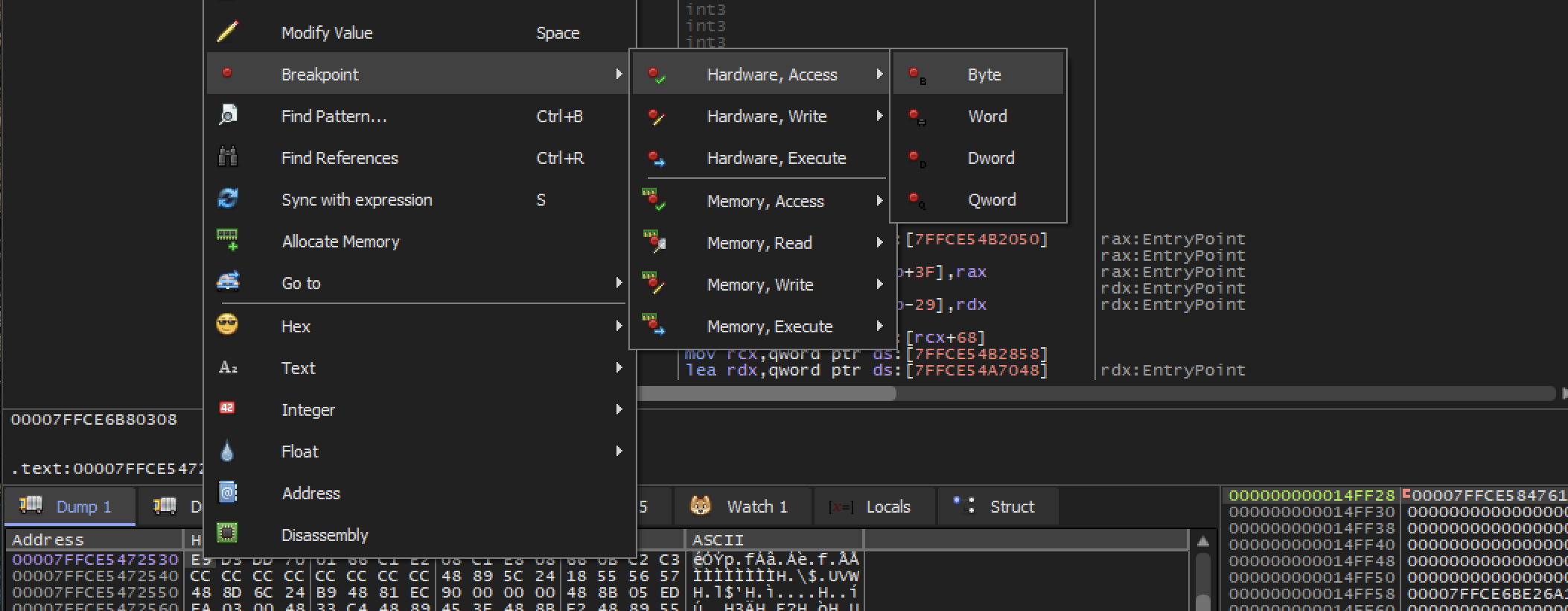The height and width of the screenshot is (611, 1568).
Task: Click the Float water drop icon
Action: 227,450
